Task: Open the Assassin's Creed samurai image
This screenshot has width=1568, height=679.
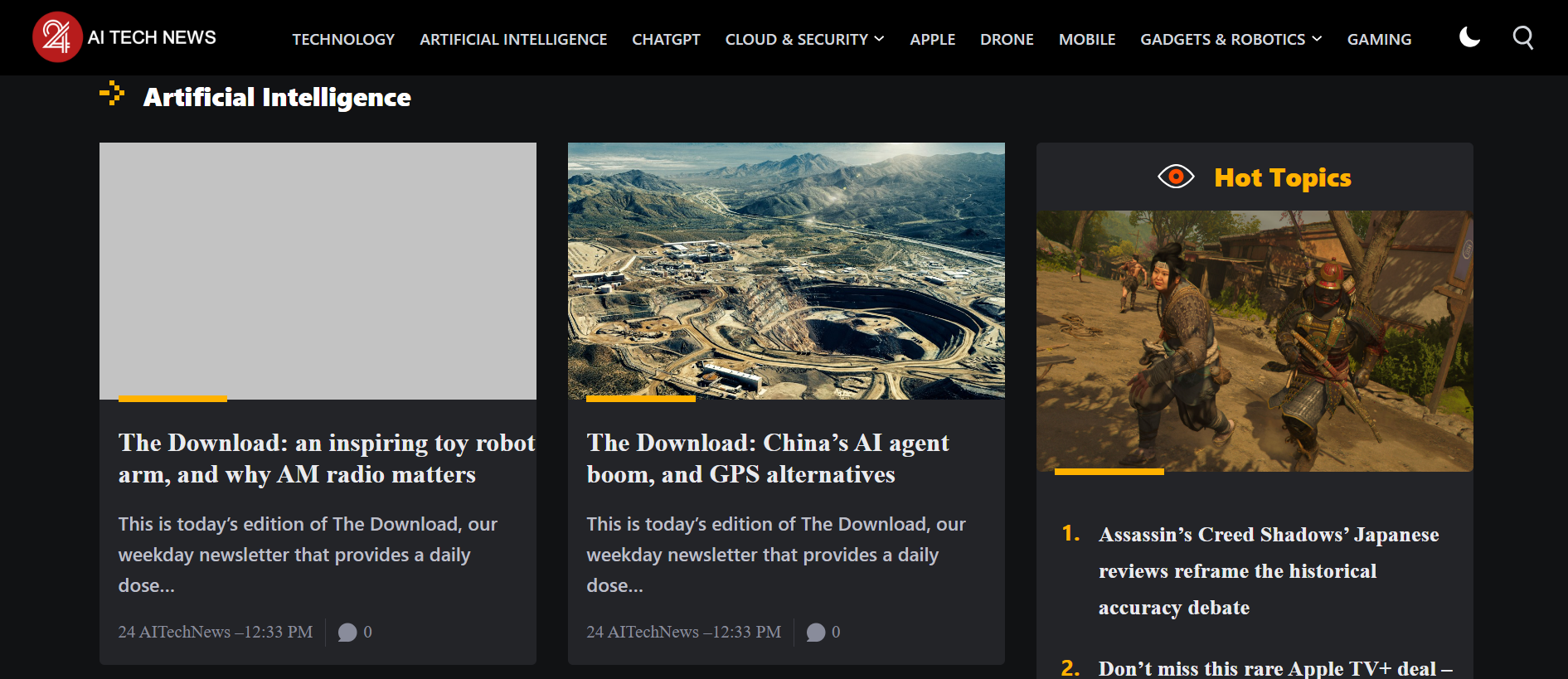Action: [1255, 341]
